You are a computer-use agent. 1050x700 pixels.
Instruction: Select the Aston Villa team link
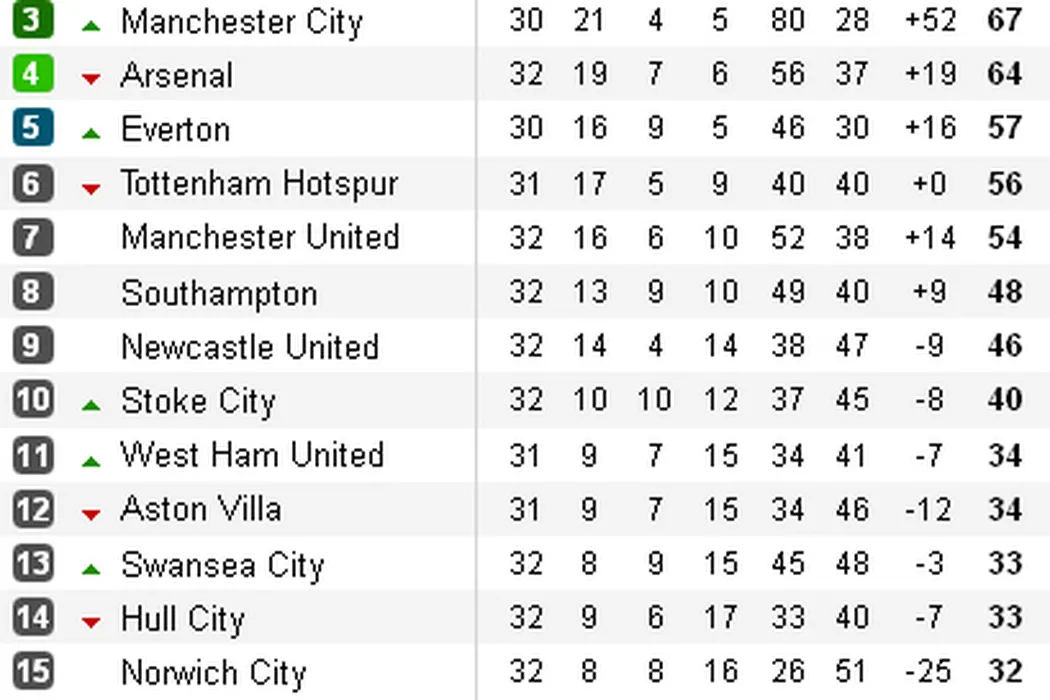click(x=200, y=509)
